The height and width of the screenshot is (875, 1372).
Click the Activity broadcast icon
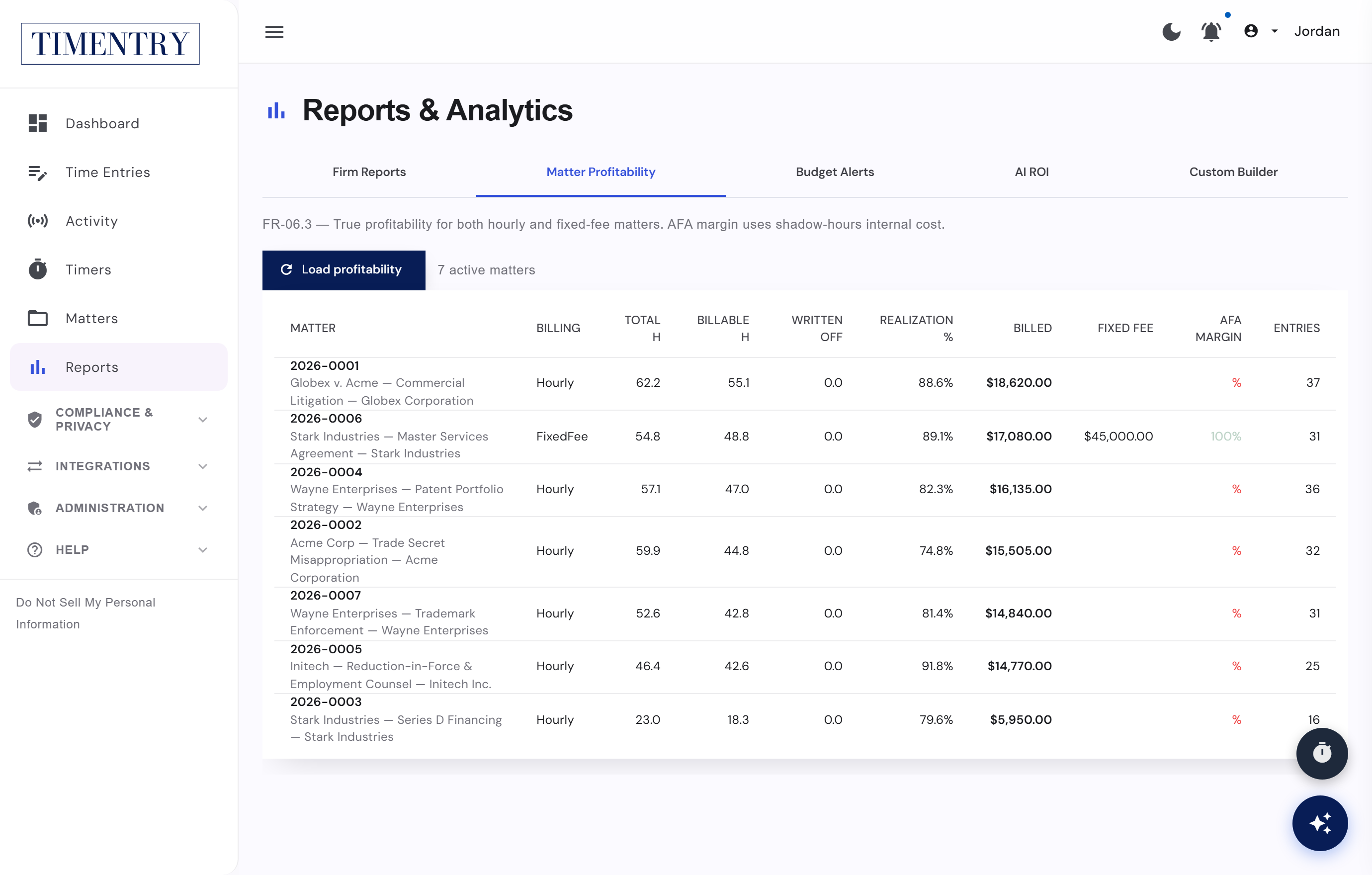coord(38,220)
